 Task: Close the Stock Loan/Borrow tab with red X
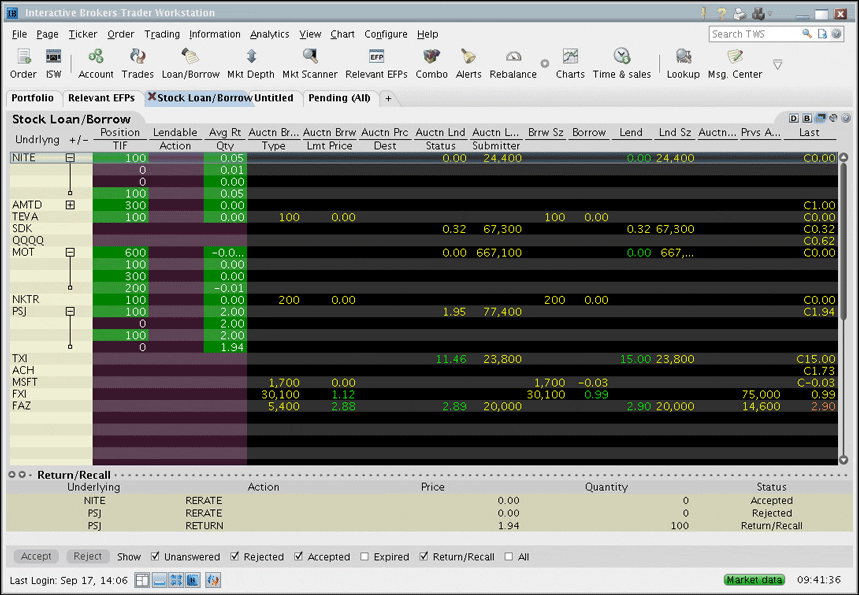pos(152,97)
